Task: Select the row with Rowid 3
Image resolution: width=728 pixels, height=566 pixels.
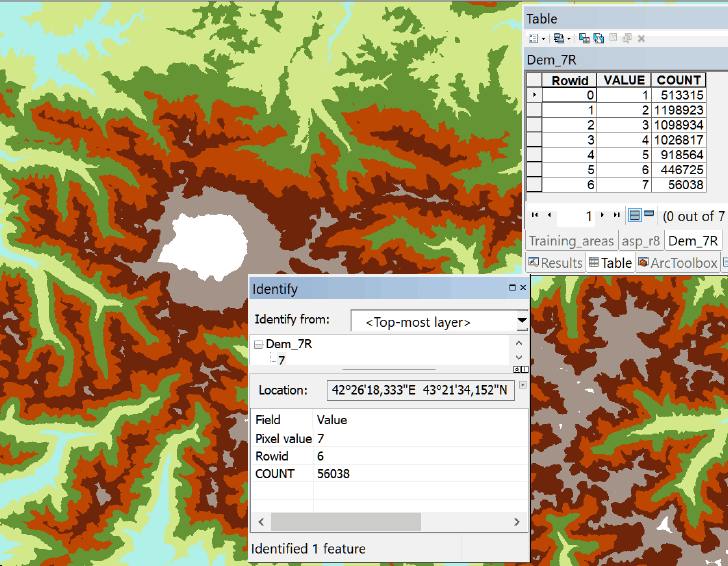Action: 534,140
